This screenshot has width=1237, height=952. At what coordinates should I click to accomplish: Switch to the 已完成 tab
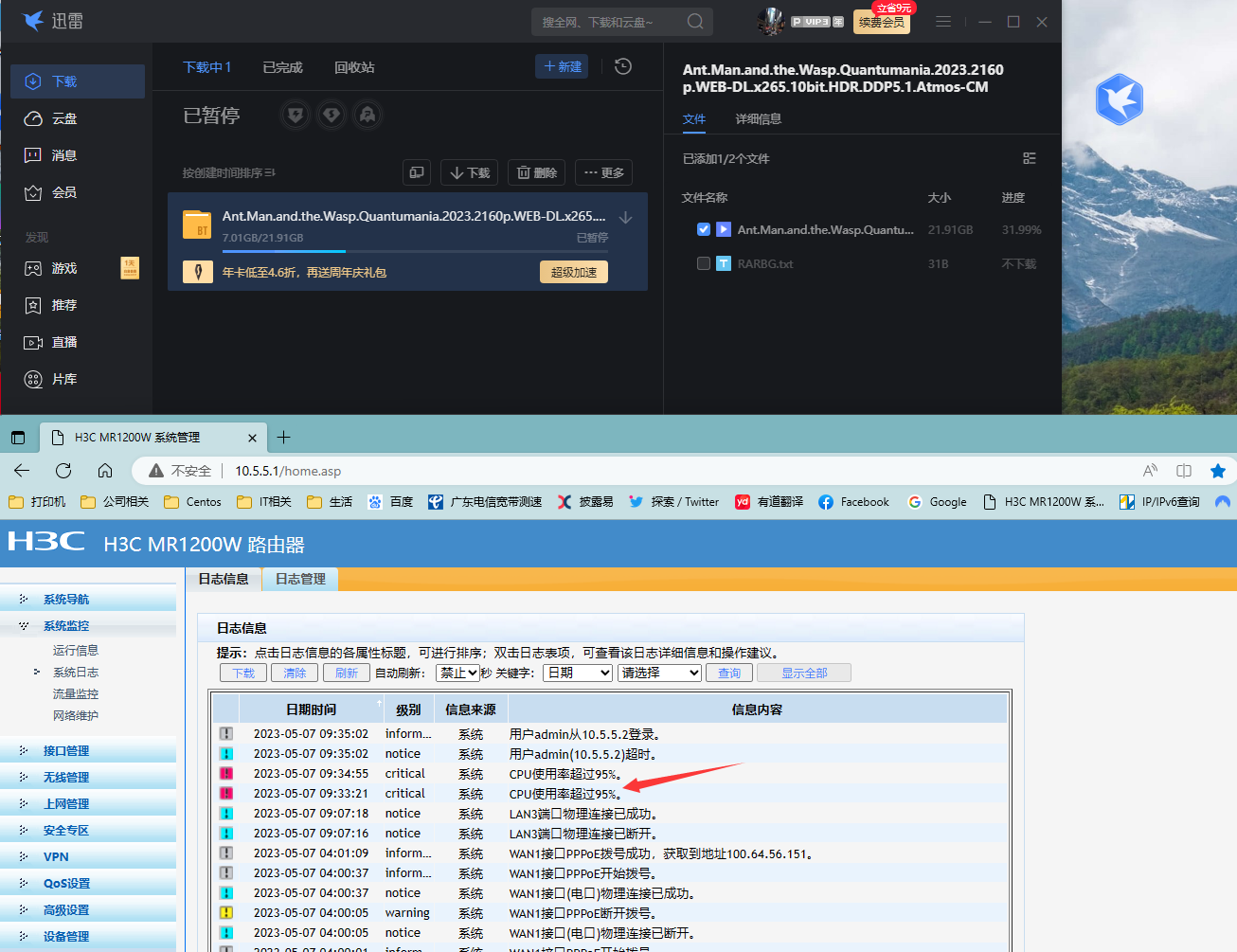[282, 67]
